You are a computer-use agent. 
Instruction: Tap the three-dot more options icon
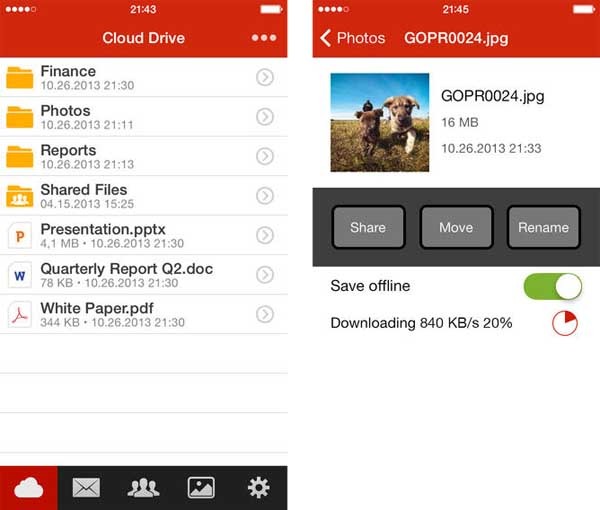(x=264, y=38)
